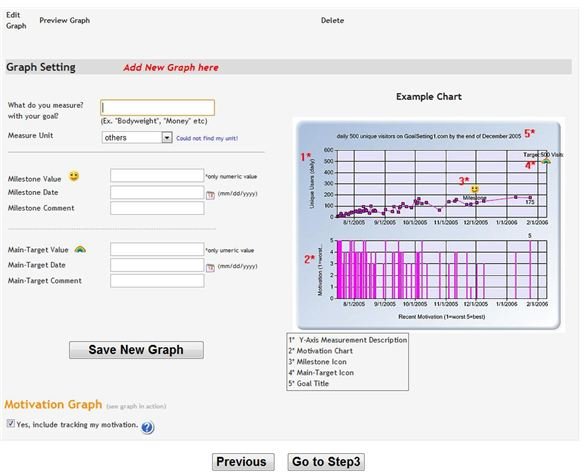Open the calendar picker for Milestone Date
The image size is (584, 472).
(210, 195)
